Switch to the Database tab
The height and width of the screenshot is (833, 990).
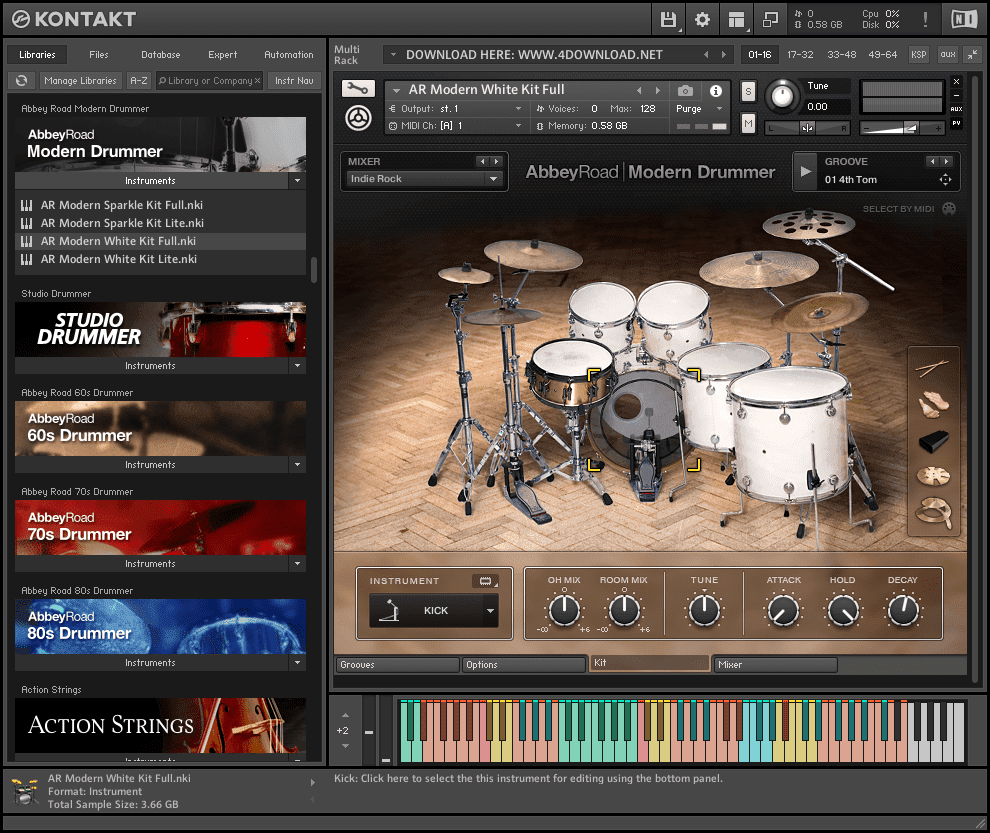160,54
